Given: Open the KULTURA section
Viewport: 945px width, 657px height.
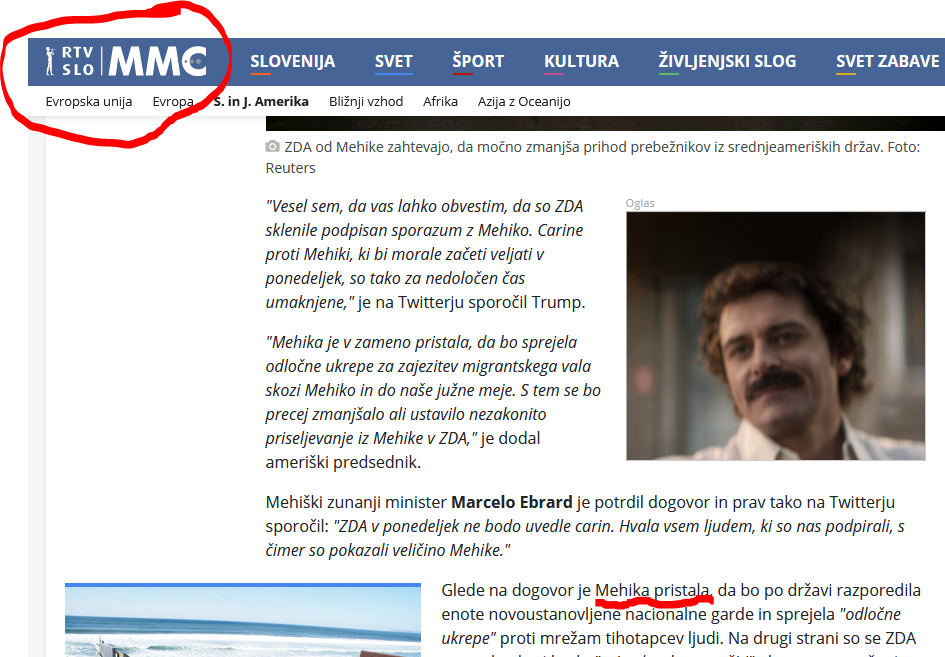Looking at the screenshot, I should [x=581, y=61].
